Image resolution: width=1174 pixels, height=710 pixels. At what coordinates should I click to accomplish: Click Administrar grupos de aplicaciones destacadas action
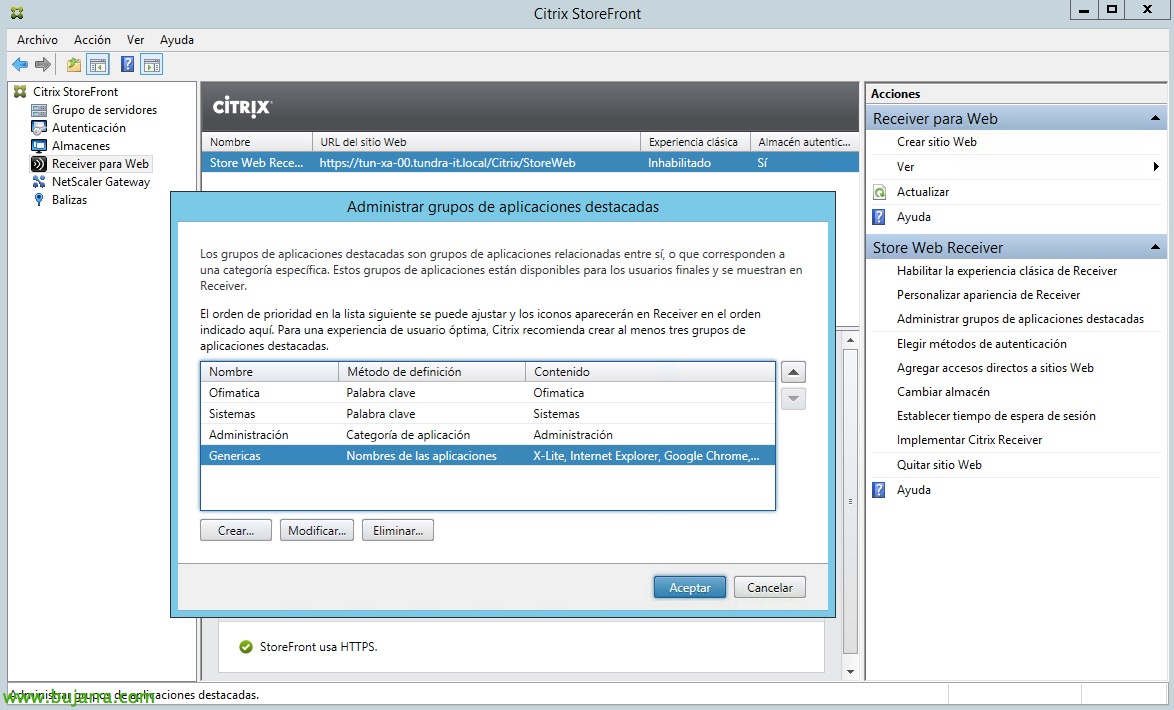pos(1021,319)
